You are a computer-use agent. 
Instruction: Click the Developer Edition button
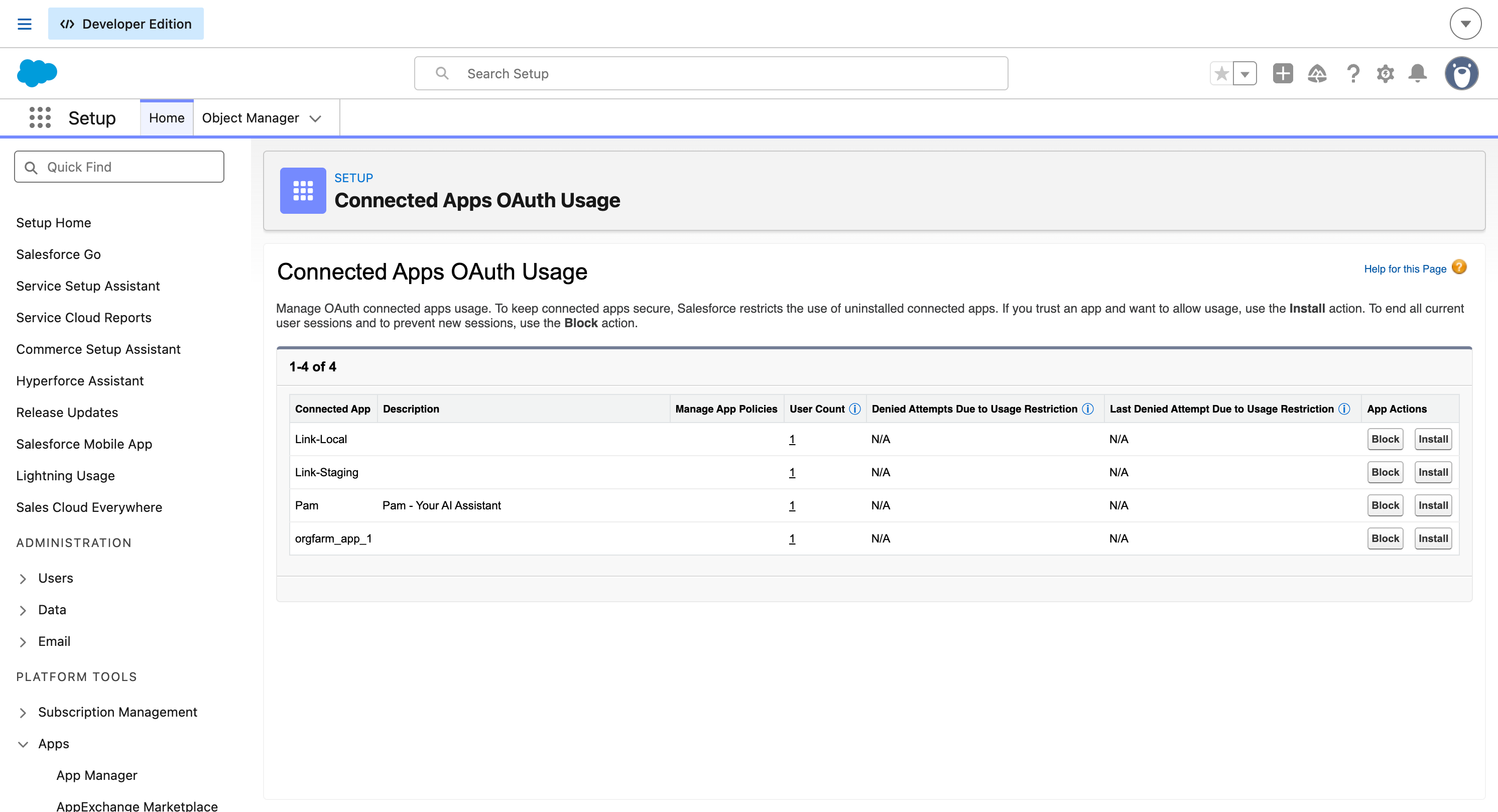coord(126,24)
